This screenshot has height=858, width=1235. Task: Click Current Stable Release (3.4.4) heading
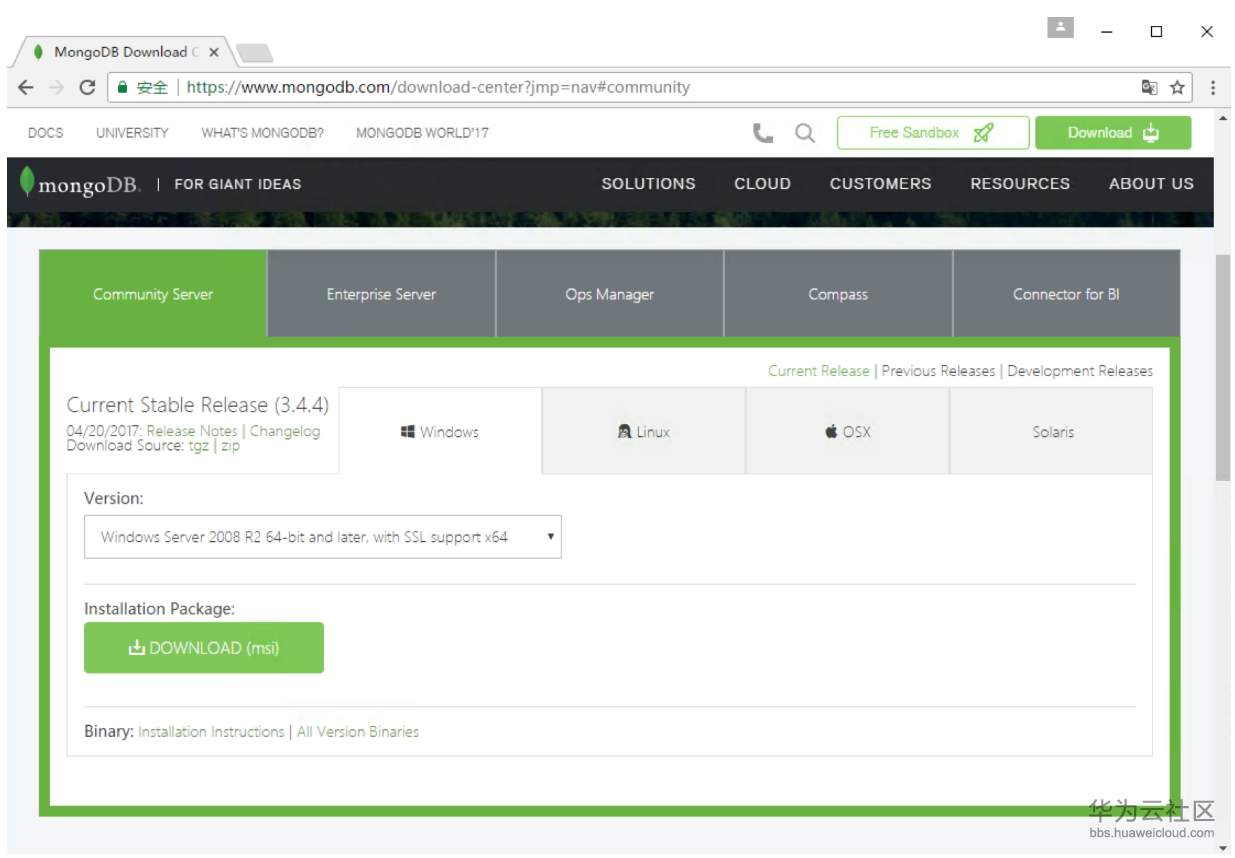click(x=198, y=405)
